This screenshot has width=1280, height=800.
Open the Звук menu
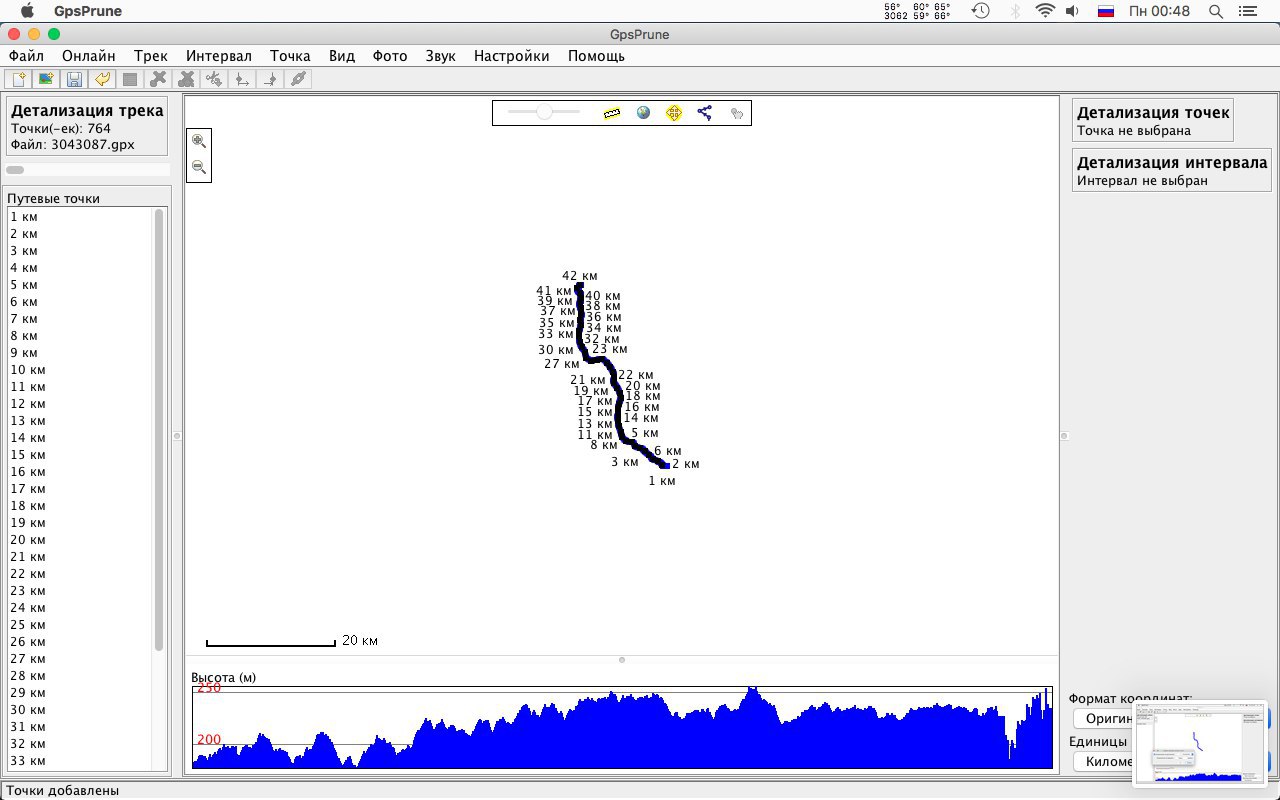[440, 56]
